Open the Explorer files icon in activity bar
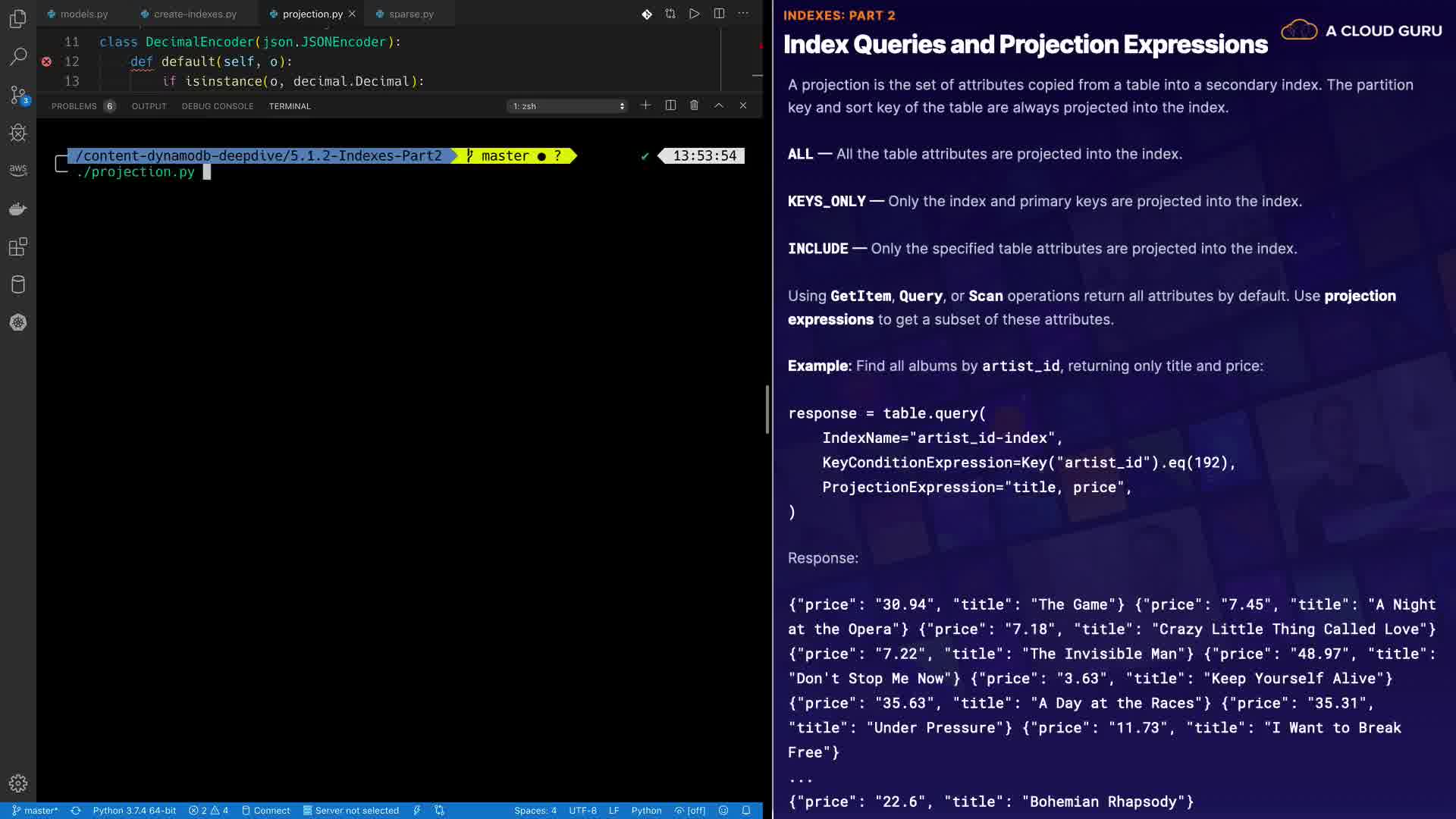The width and height of the screenshot is (1456, 819). (x=18, y=18)
